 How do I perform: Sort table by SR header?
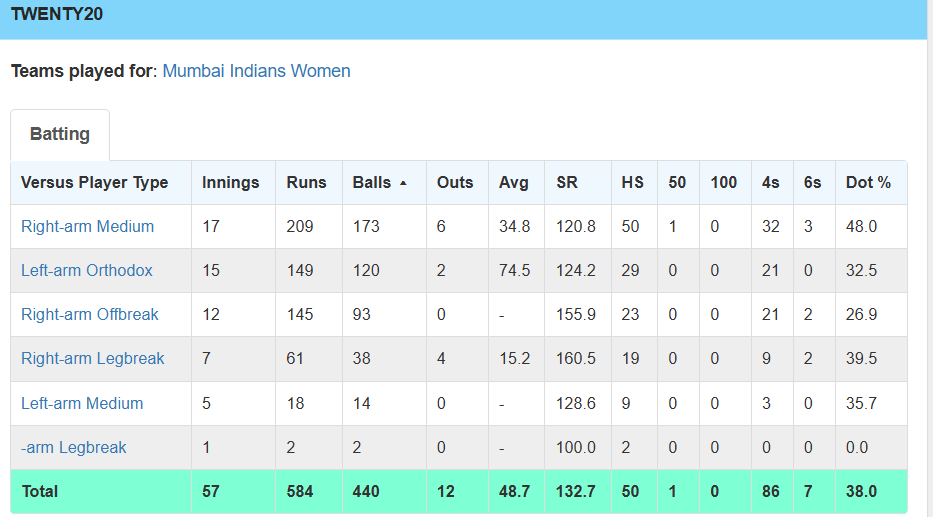pos(567,183)
